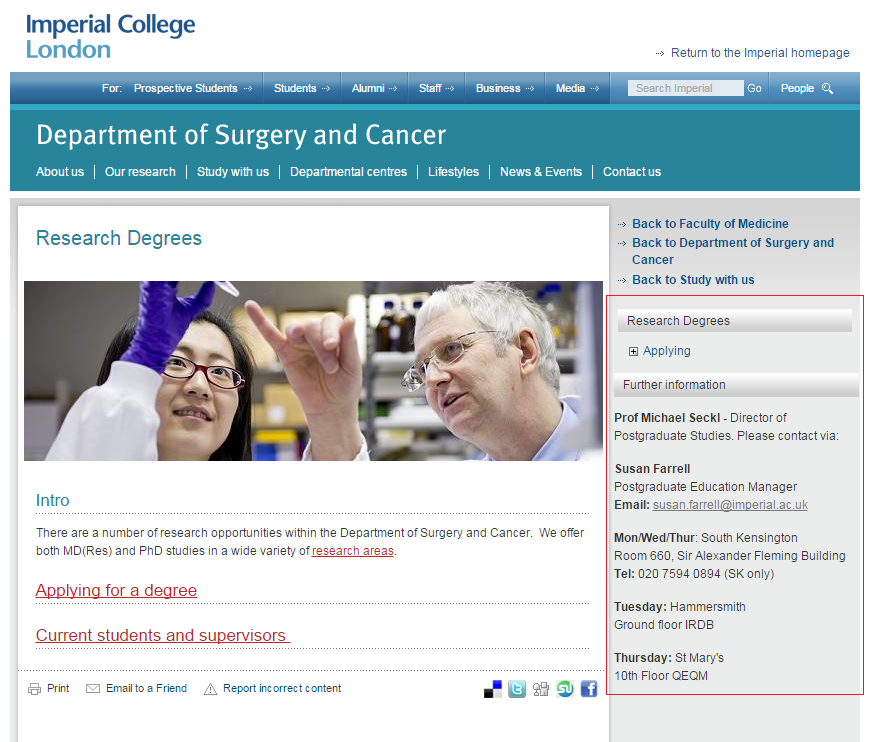Open News & Events section
This screenshot has width=870, height=742.
click(x=541, y=172)
